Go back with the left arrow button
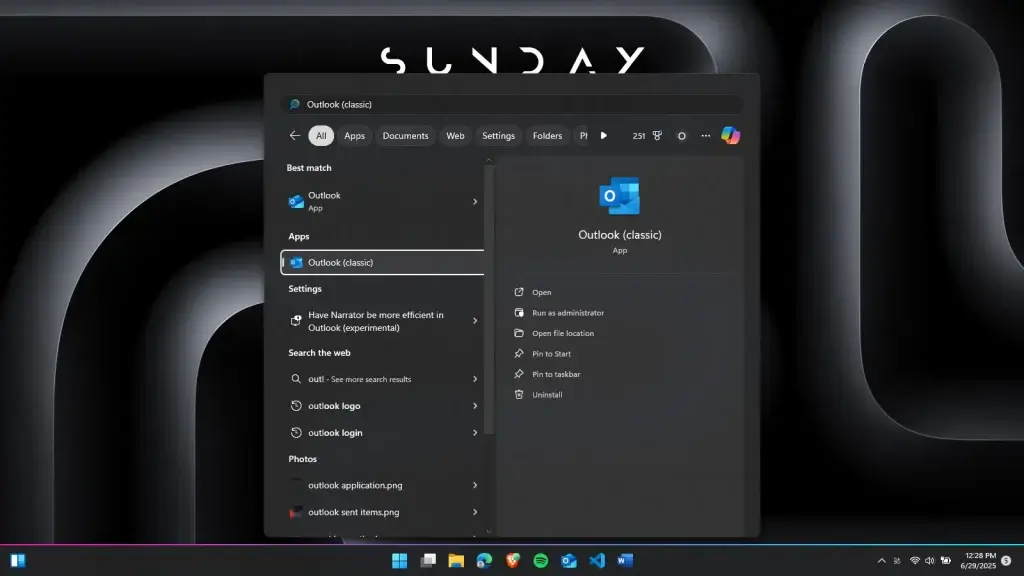 pyautogui.click(x=295, y=135)
